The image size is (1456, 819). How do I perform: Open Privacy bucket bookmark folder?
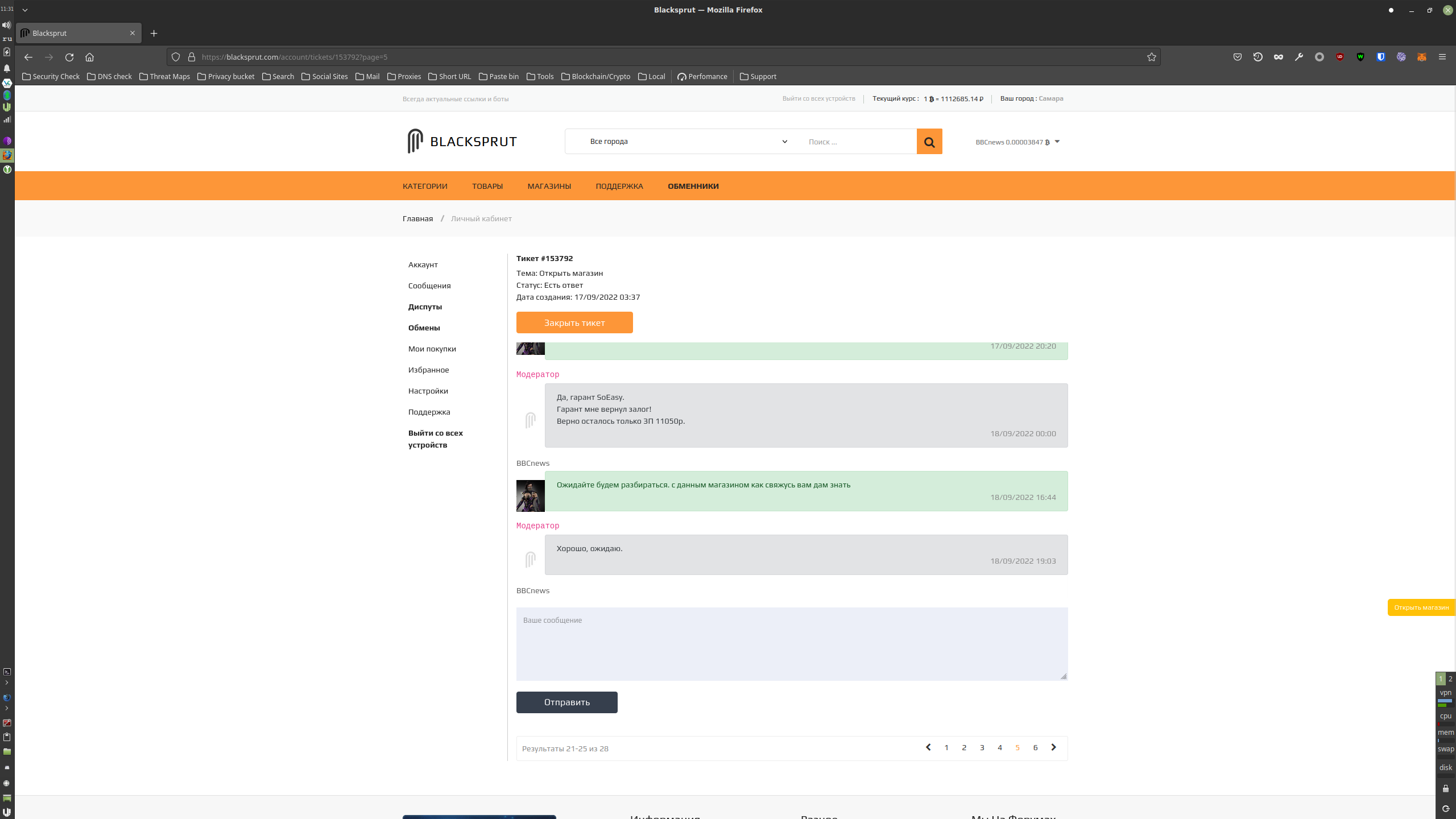point(226,76)
